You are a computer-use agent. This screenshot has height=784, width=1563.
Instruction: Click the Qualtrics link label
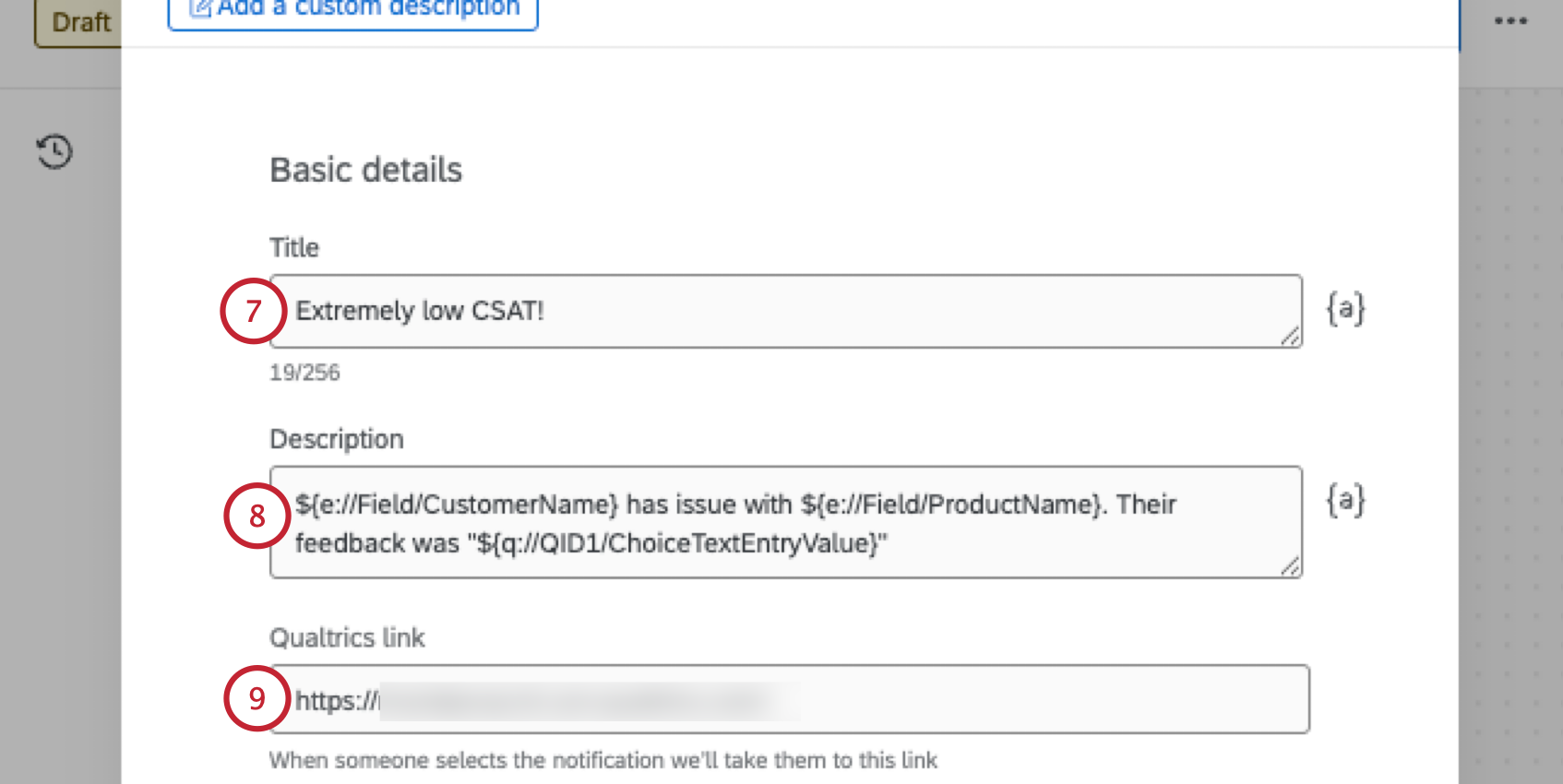pyautogui.click(x=347, y=638)
